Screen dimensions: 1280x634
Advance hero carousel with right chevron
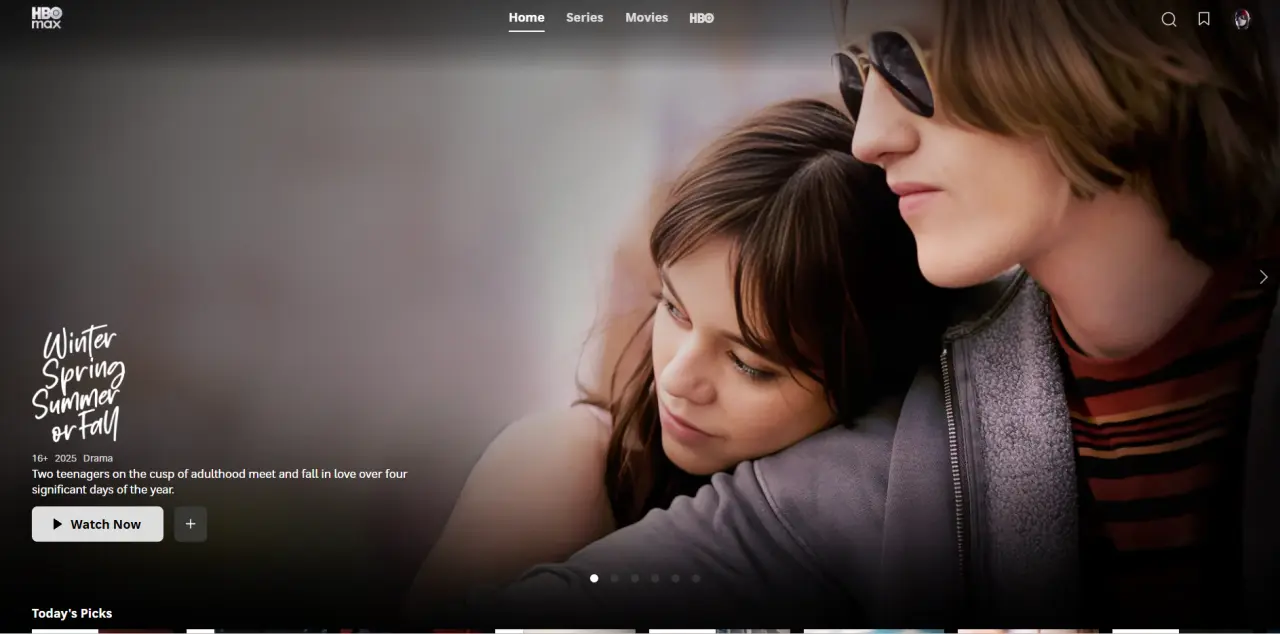[1263, 277]
